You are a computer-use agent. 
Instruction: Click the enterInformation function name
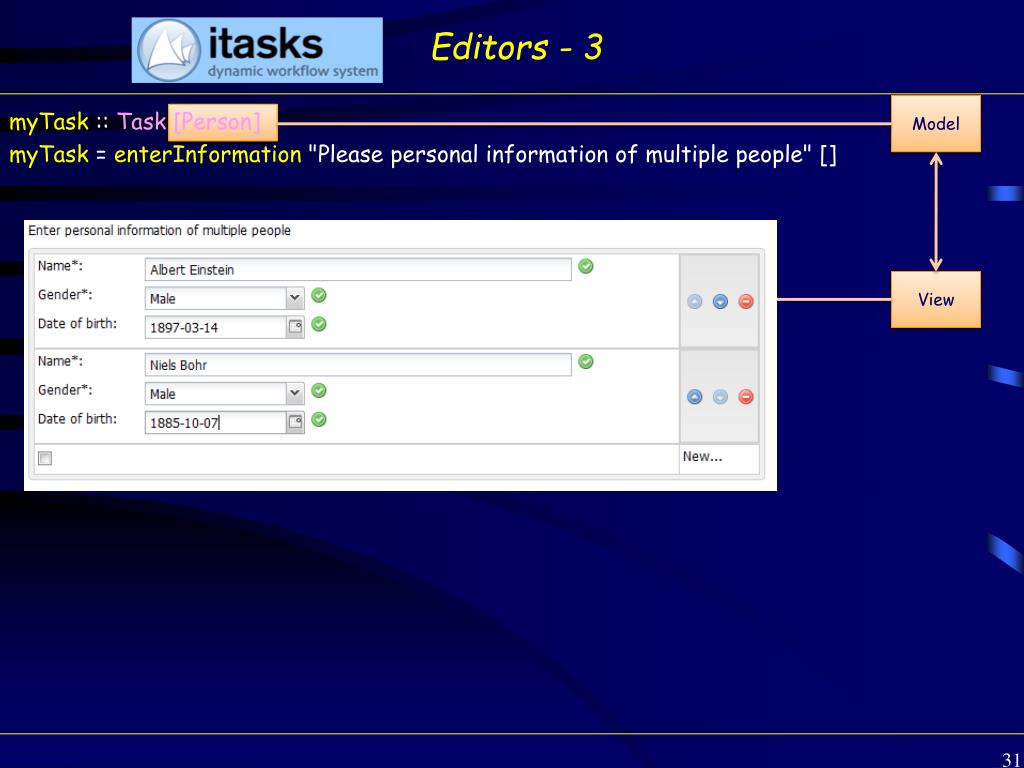pos(208,155)
